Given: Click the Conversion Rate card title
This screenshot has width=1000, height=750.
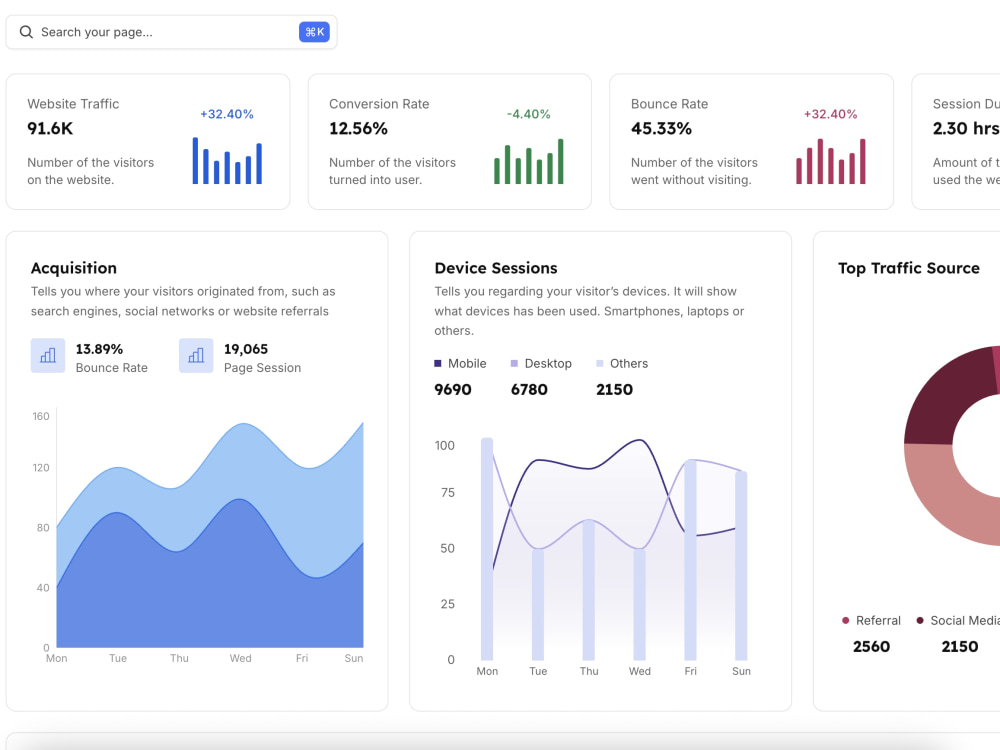Looking at the screenshot, I should point(379,104).
